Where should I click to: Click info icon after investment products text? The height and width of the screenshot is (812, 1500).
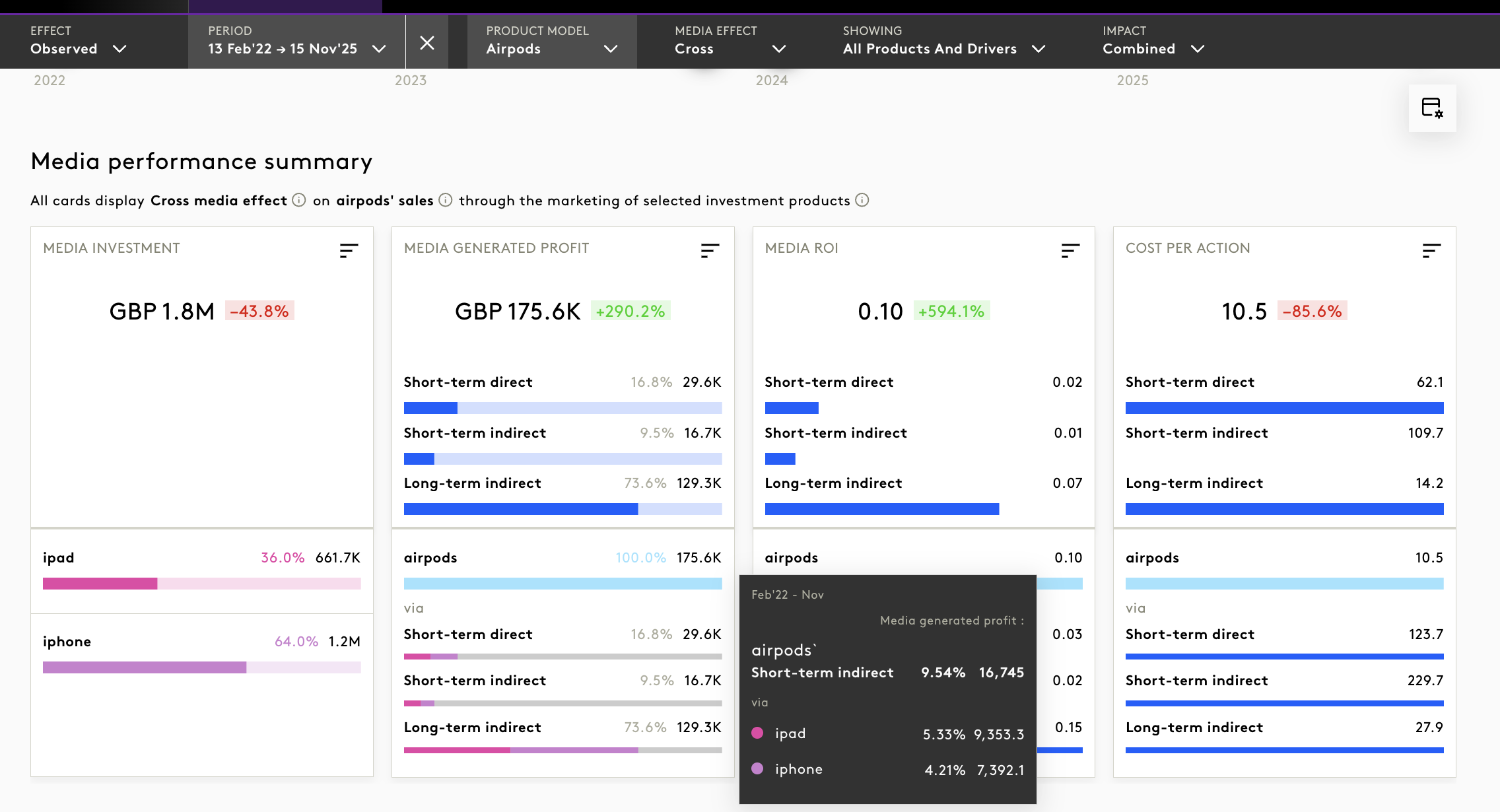click(x=862, y=200)
